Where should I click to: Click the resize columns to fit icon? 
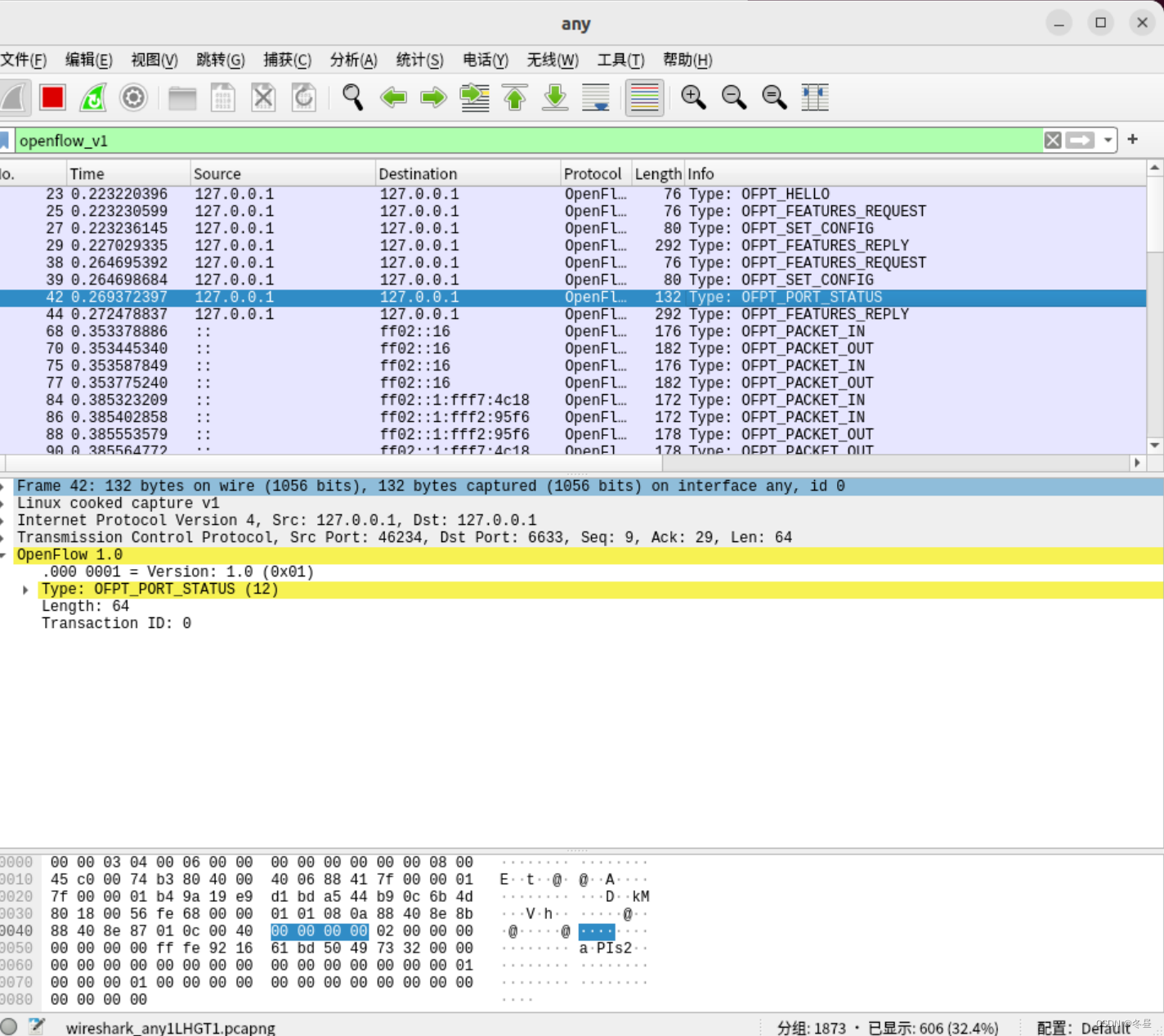[x=815, y=97]
